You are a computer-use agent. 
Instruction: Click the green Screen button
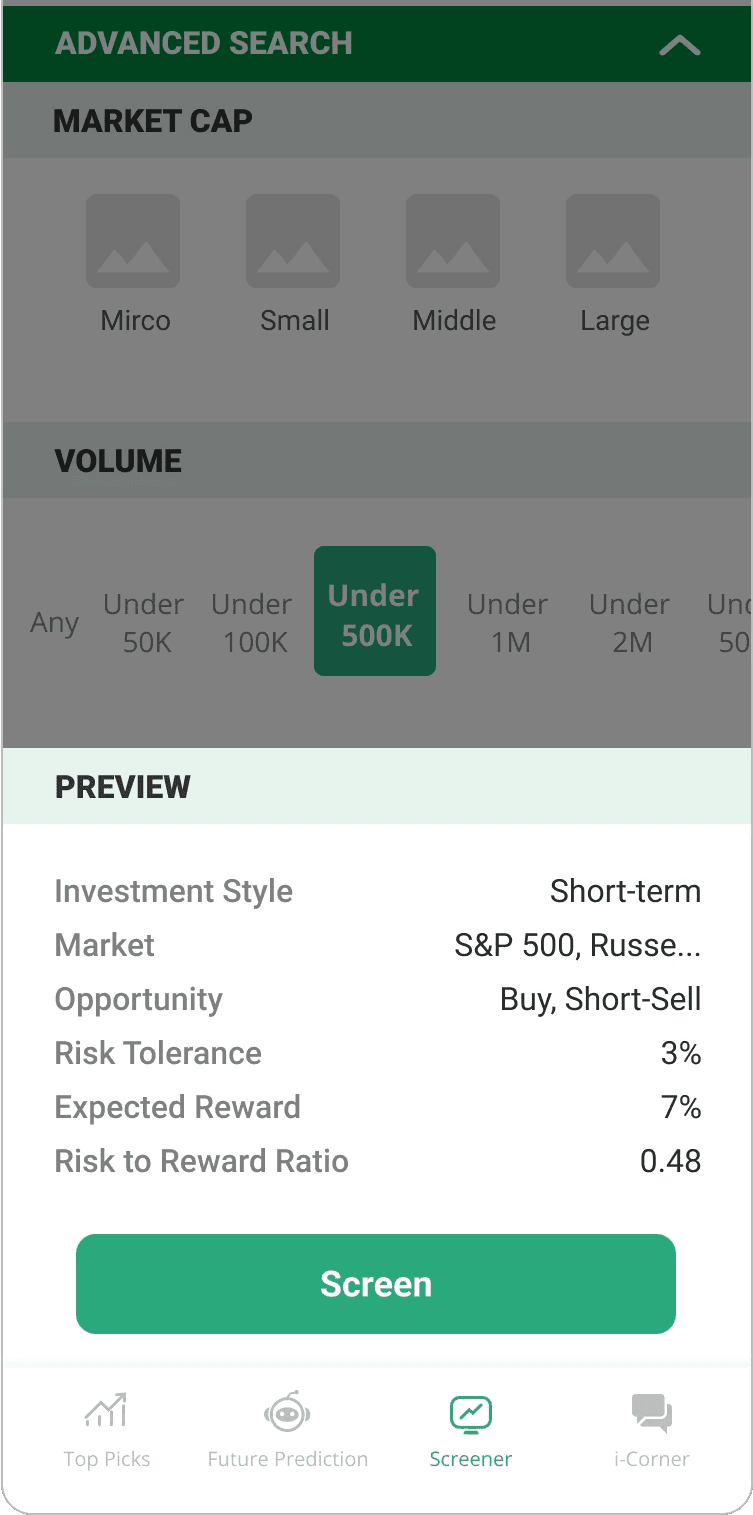click(376, 1284)
